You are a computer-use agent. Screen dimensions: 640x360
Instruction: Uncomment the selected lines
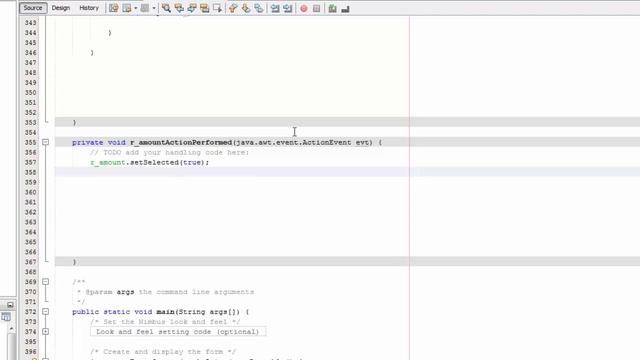345,9
